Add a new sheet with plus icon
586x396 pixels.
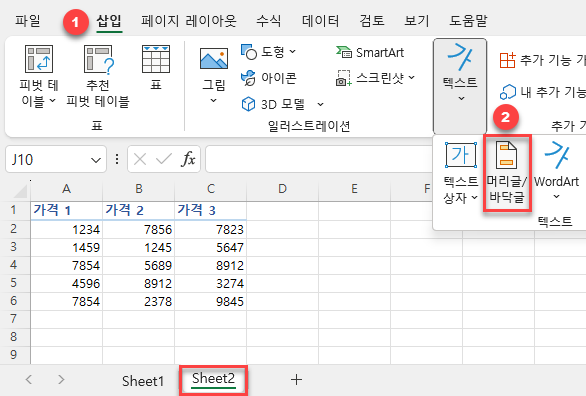(296, 380)
